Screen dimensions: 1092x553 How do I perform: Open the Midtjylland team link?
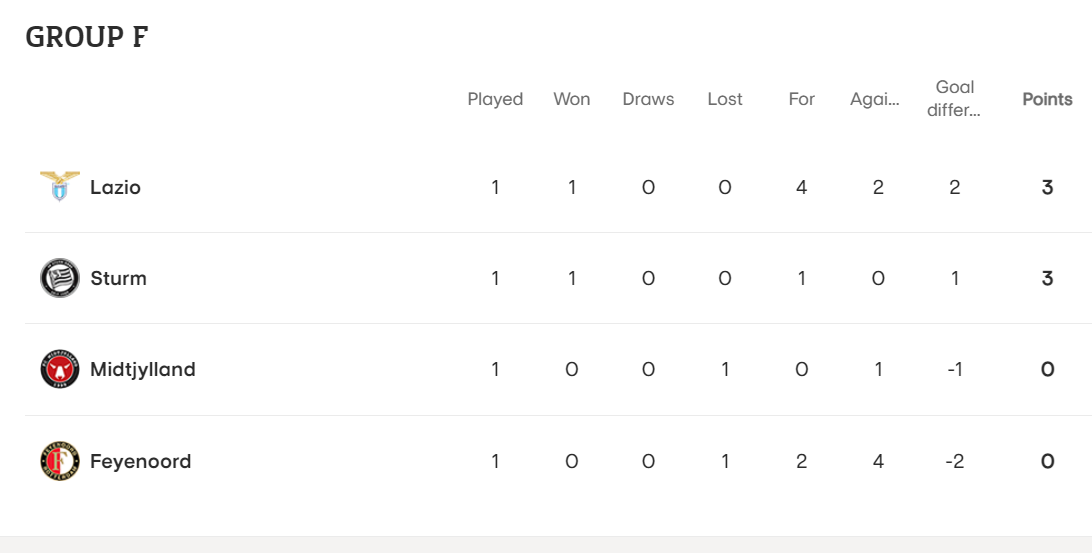pos(143,370)
